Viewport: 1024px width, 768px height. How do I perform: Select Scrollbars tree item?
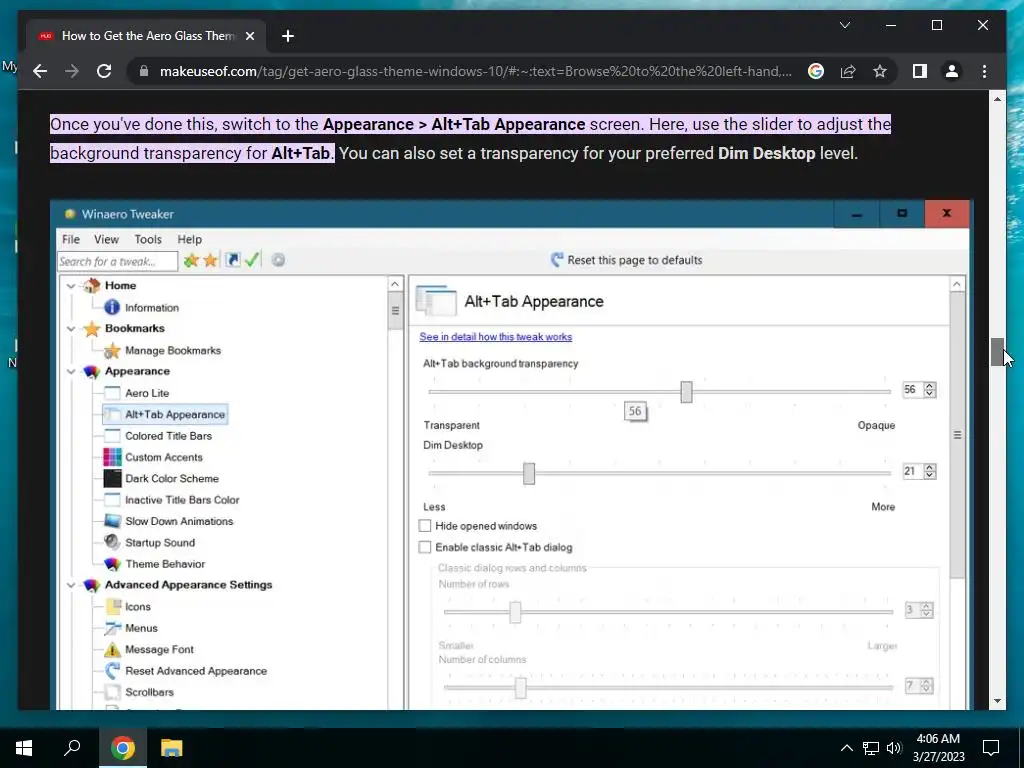[150, 692]
